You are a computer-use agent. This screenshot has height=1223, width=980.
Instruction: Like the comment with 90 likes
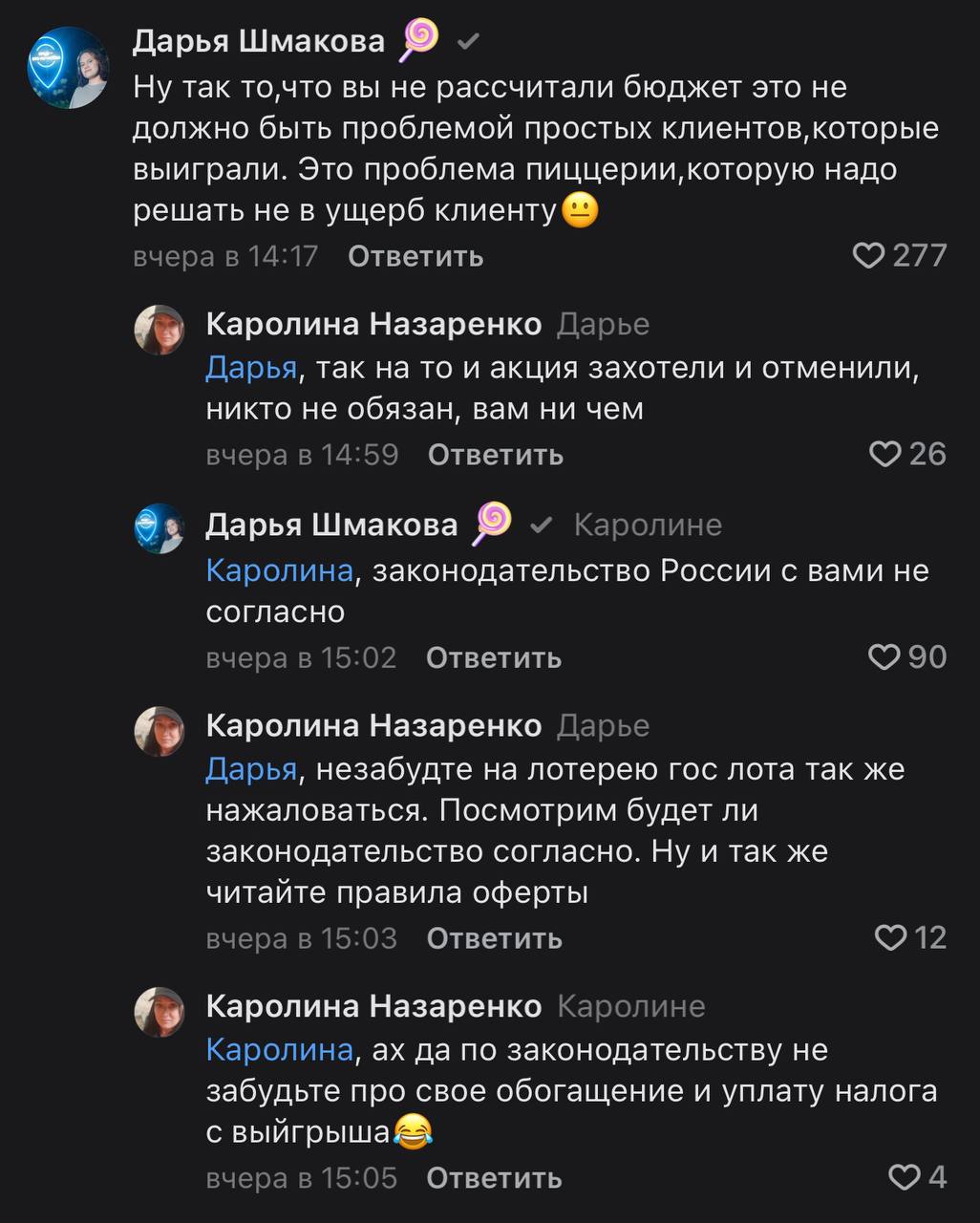pyautogui.click(x=884, y=657)
